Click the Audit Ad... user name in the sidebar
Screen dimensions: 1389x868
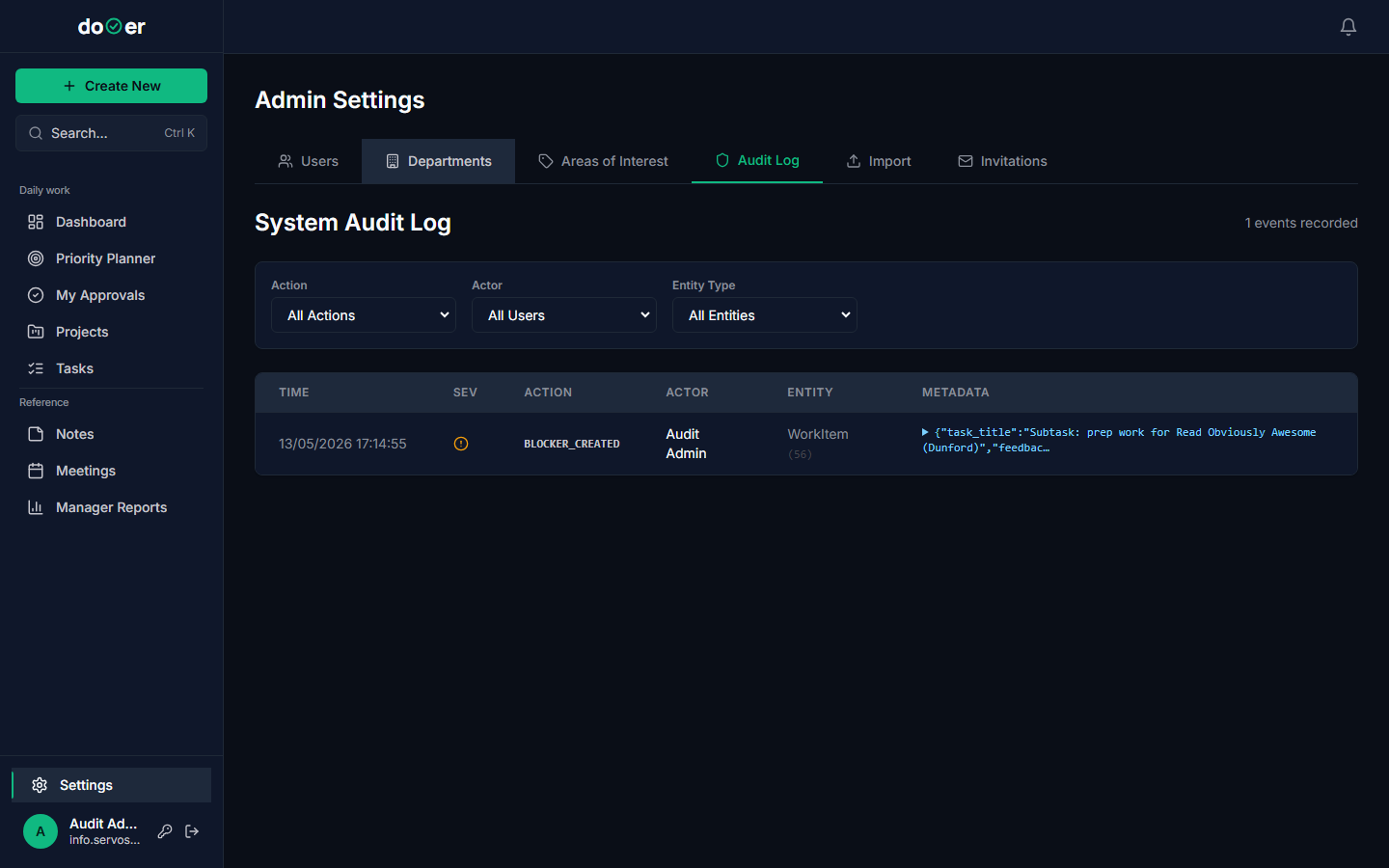pyautogui.click(x=103, y=824)
